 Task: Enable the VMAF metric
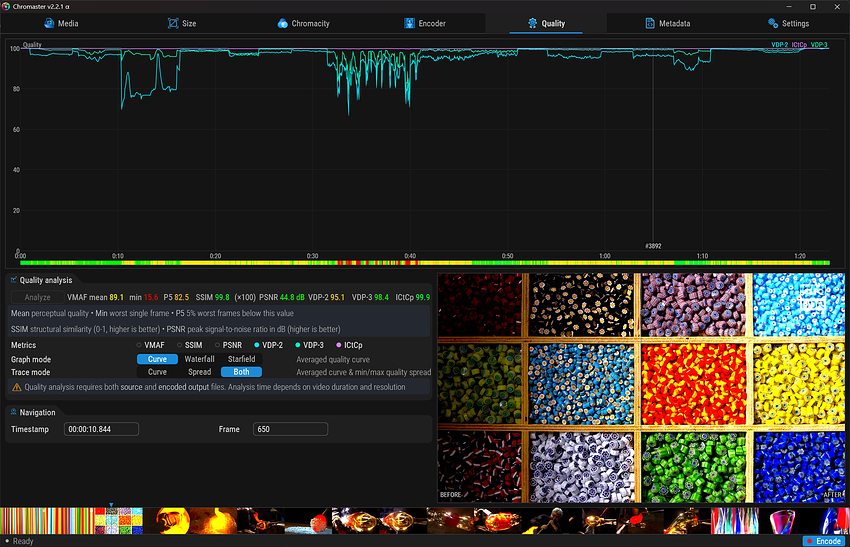150,345
